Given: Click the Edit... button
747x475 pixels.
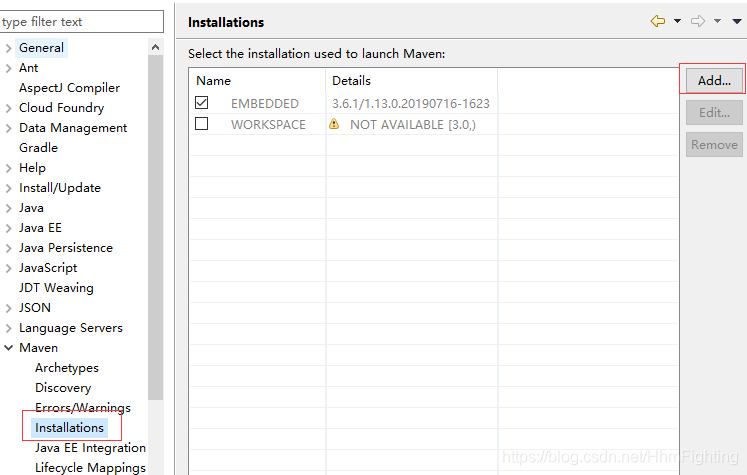Looking at the screenshot, I should coord(714,112).
